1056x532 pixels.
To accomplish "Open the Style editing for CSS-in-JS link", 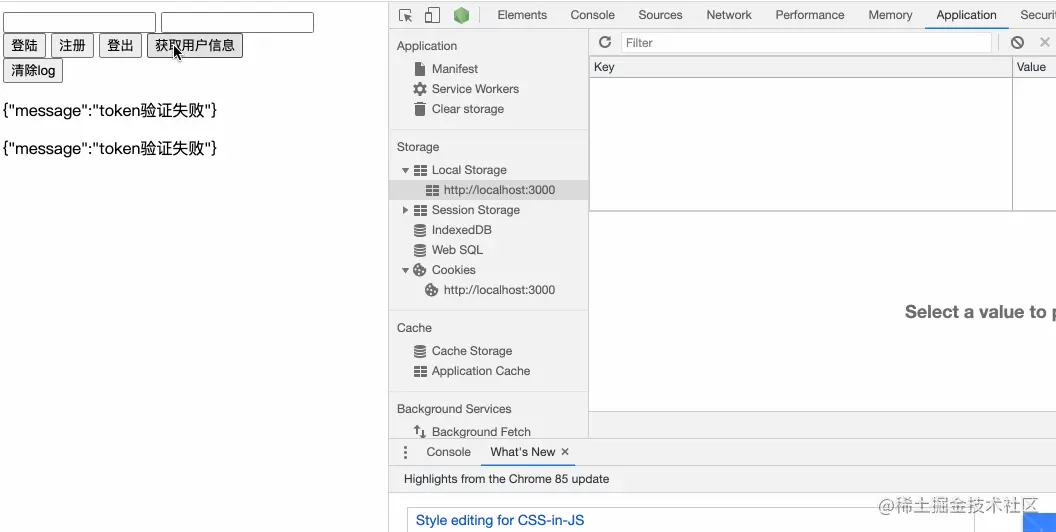I will pyautogui.click(x=500, y=520).
